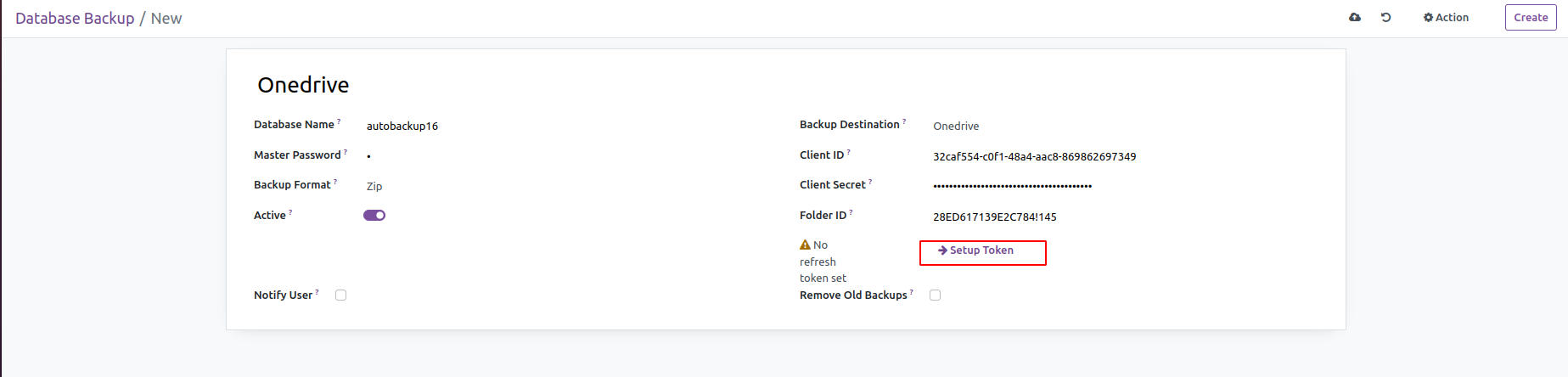
Task: Click the warning triangle beside 'No refresh token set'
Action: [805, 245]
